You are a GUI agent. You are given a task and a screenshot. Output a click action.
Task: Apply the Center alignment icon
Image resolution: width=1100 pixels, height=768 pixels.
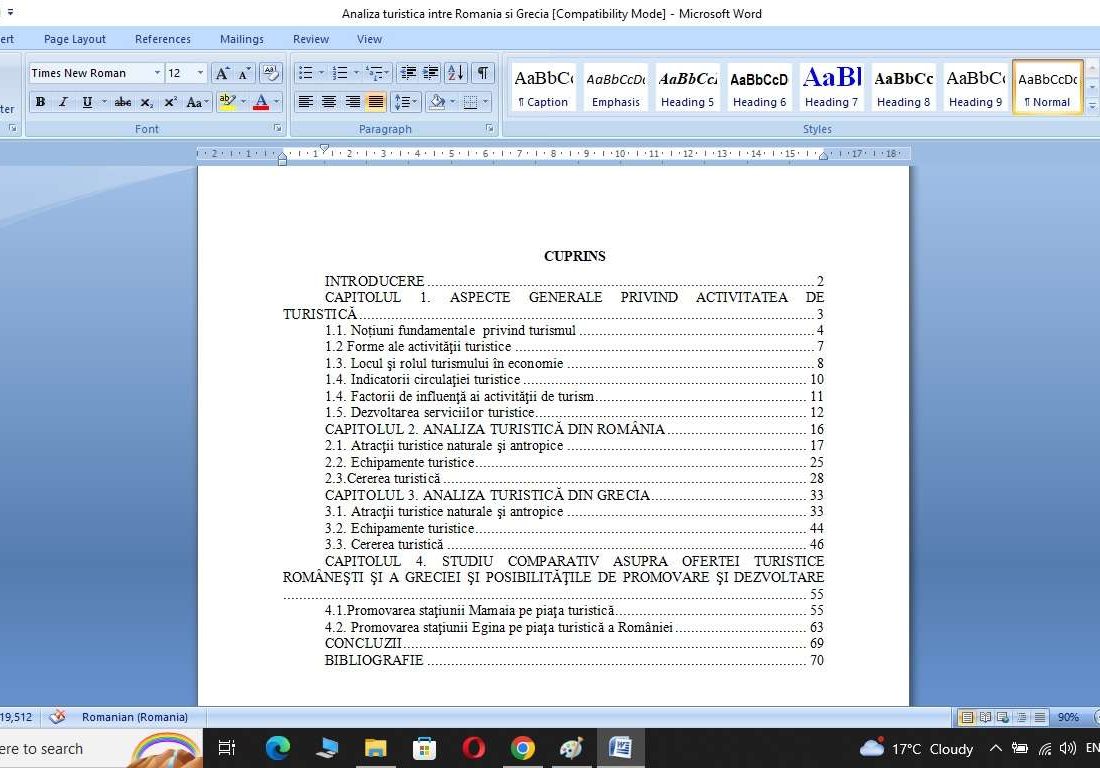coord(329,102)
